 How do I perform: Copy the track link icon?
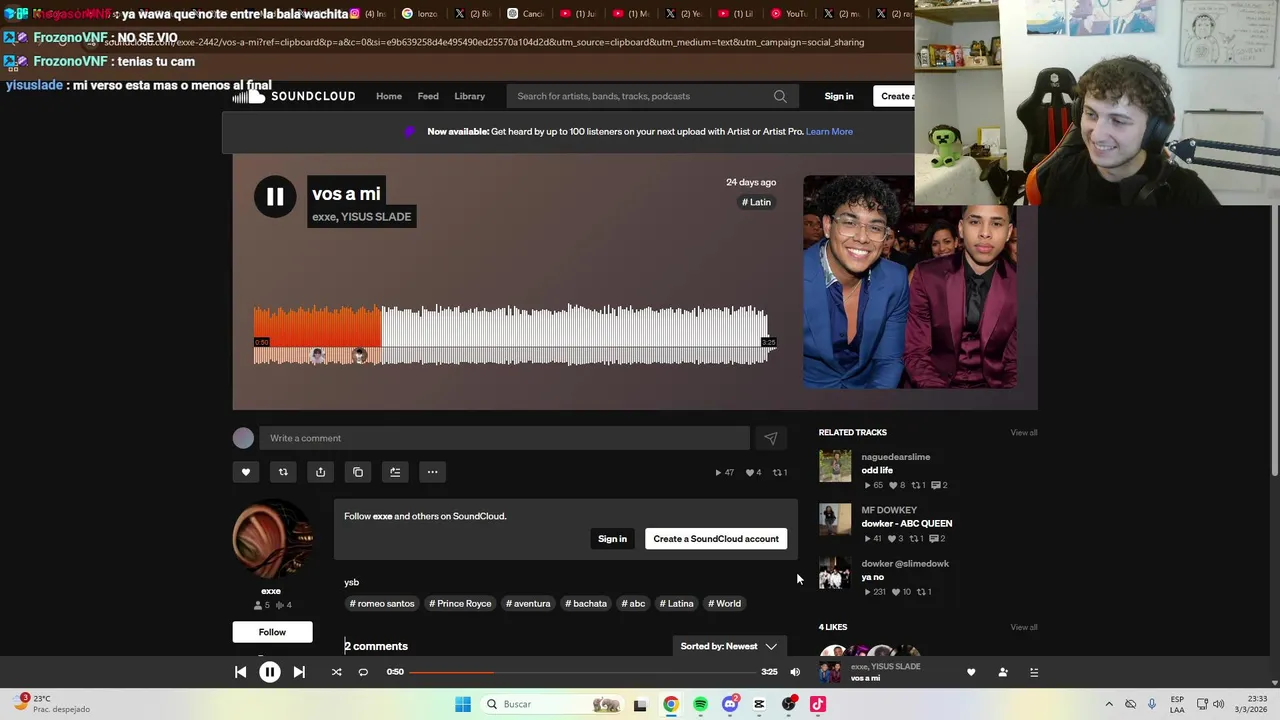(x=358, y=472)
